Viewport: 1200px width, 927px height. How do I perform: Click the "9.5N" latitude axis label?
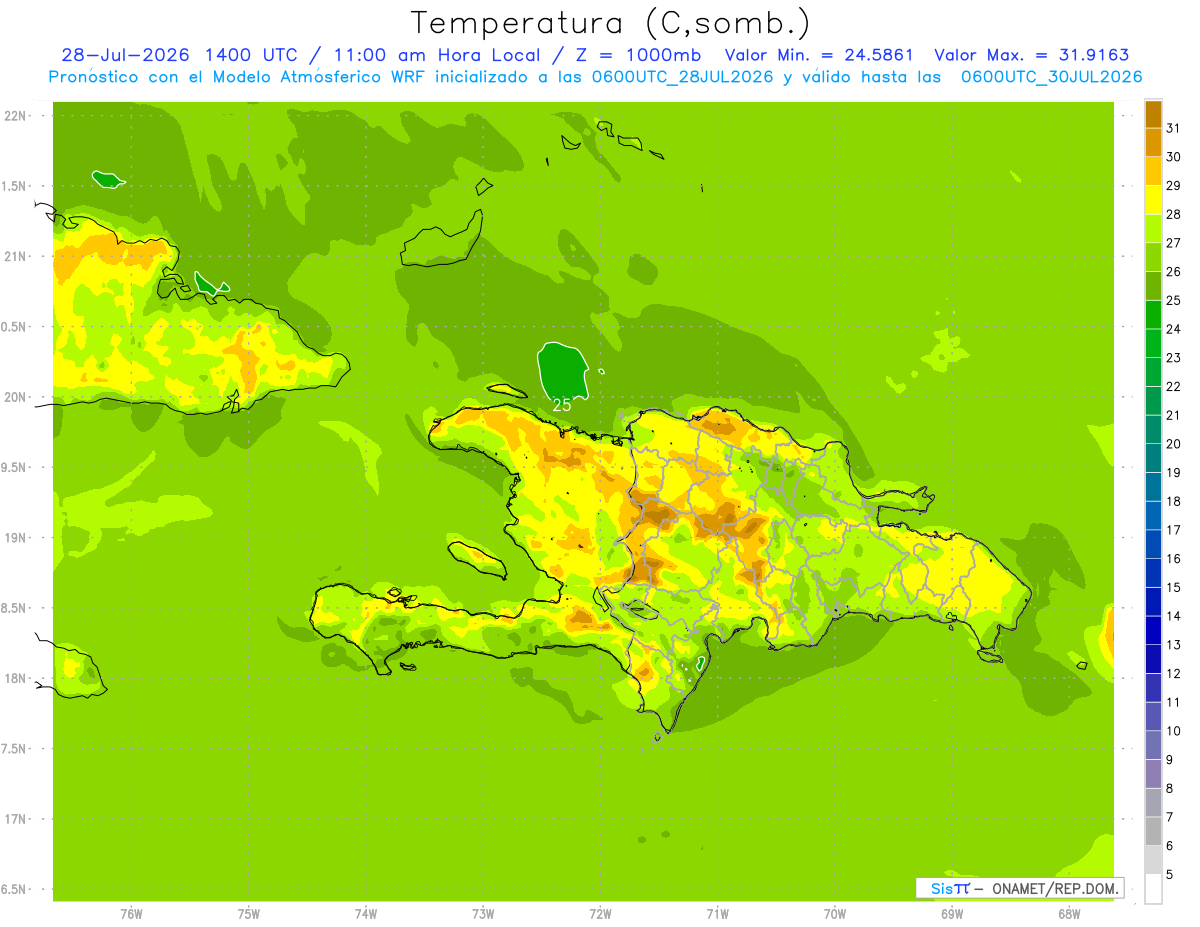(x=16, y=467)
